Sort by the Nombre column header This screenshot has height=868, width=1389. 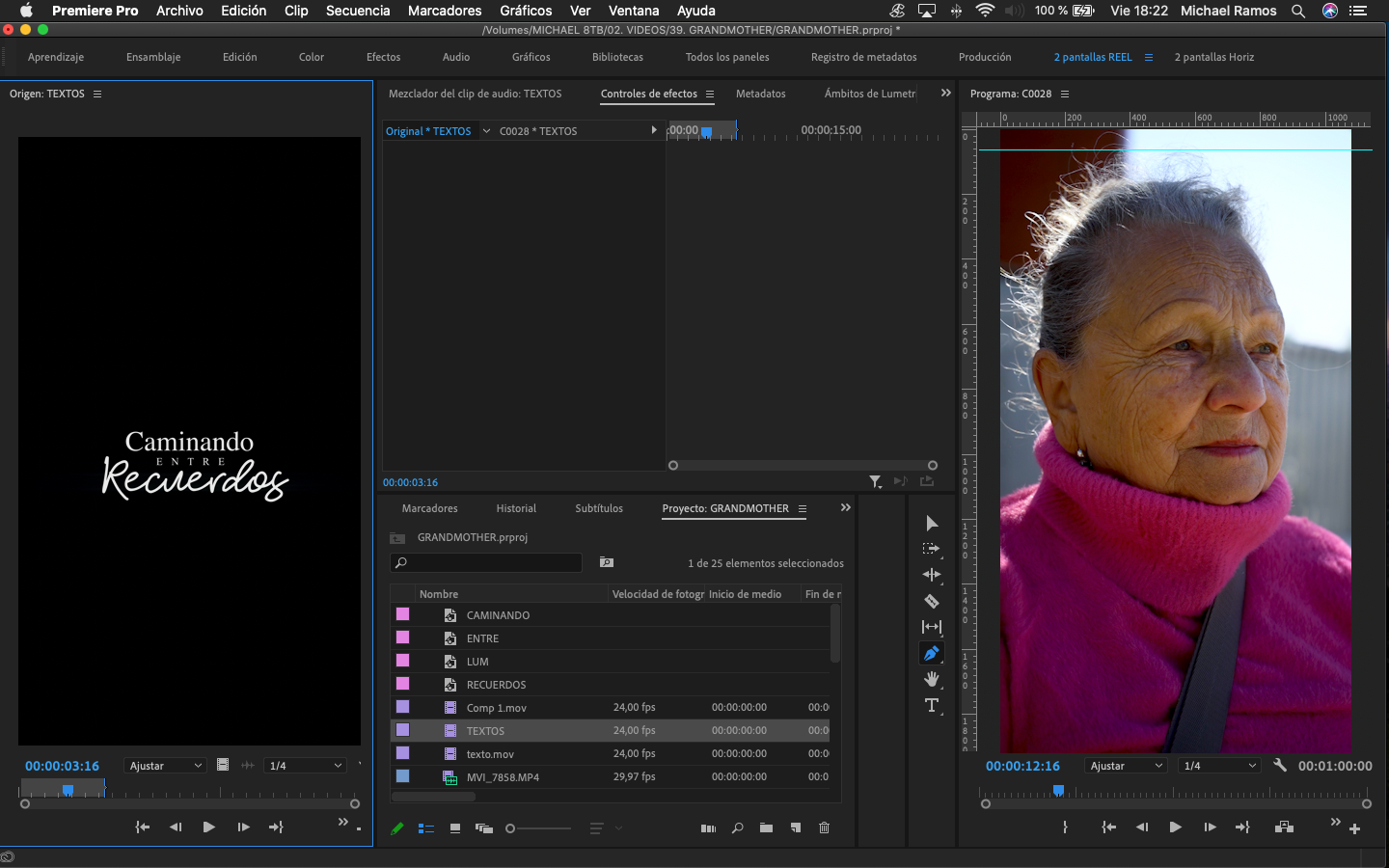[439, 594]
